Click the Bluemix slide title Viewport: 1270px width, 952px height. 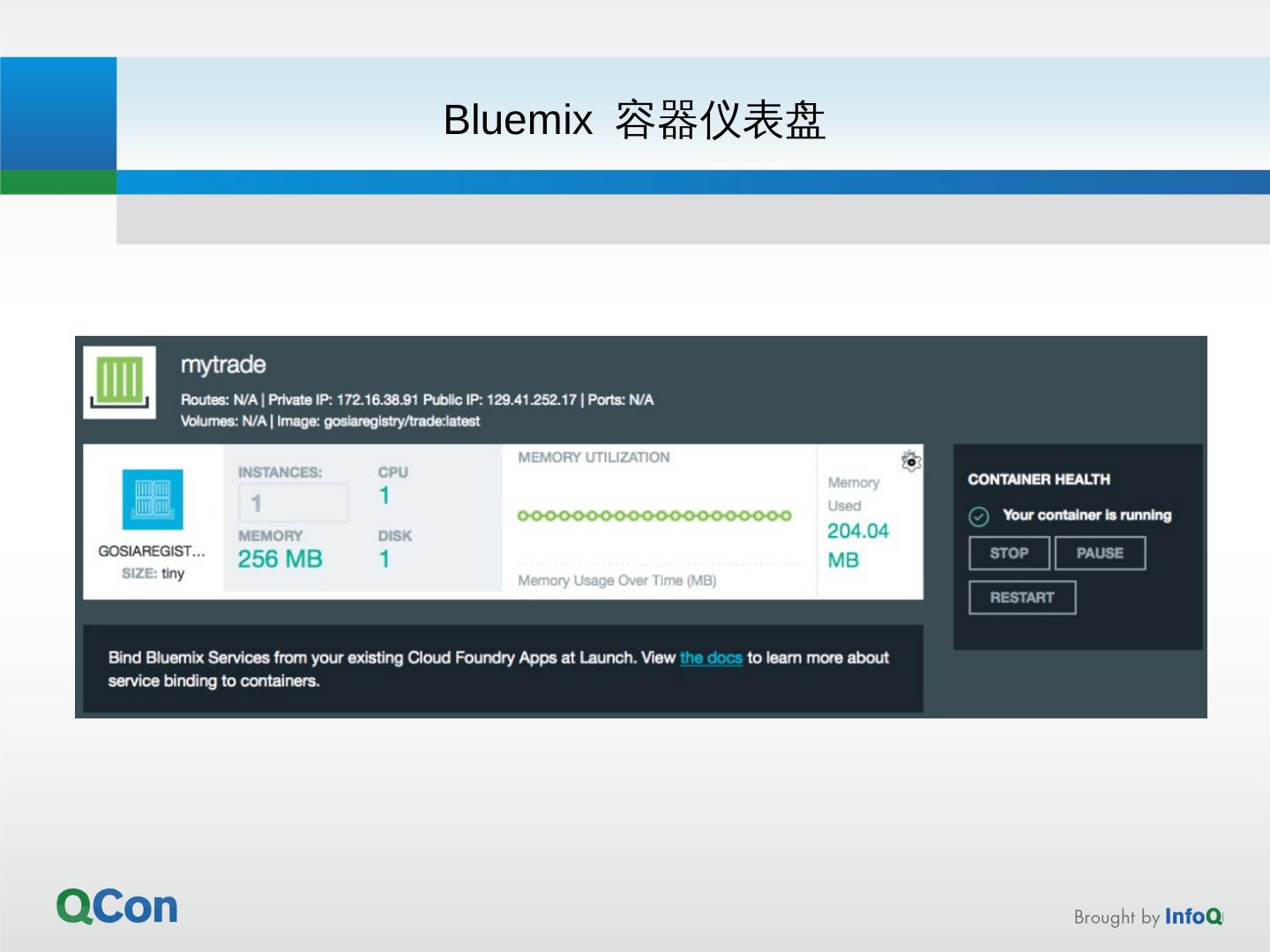click(x=634, y=120)
